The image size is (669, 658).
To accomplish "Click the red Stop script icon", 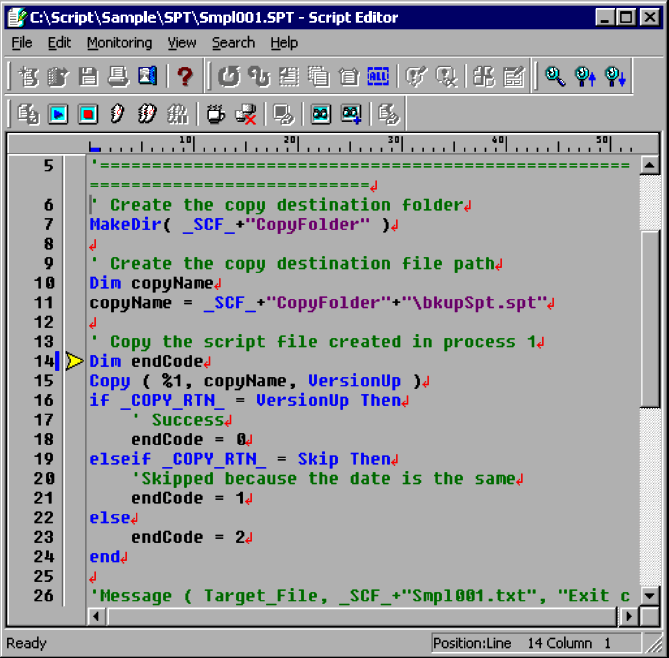I will 88,114.
